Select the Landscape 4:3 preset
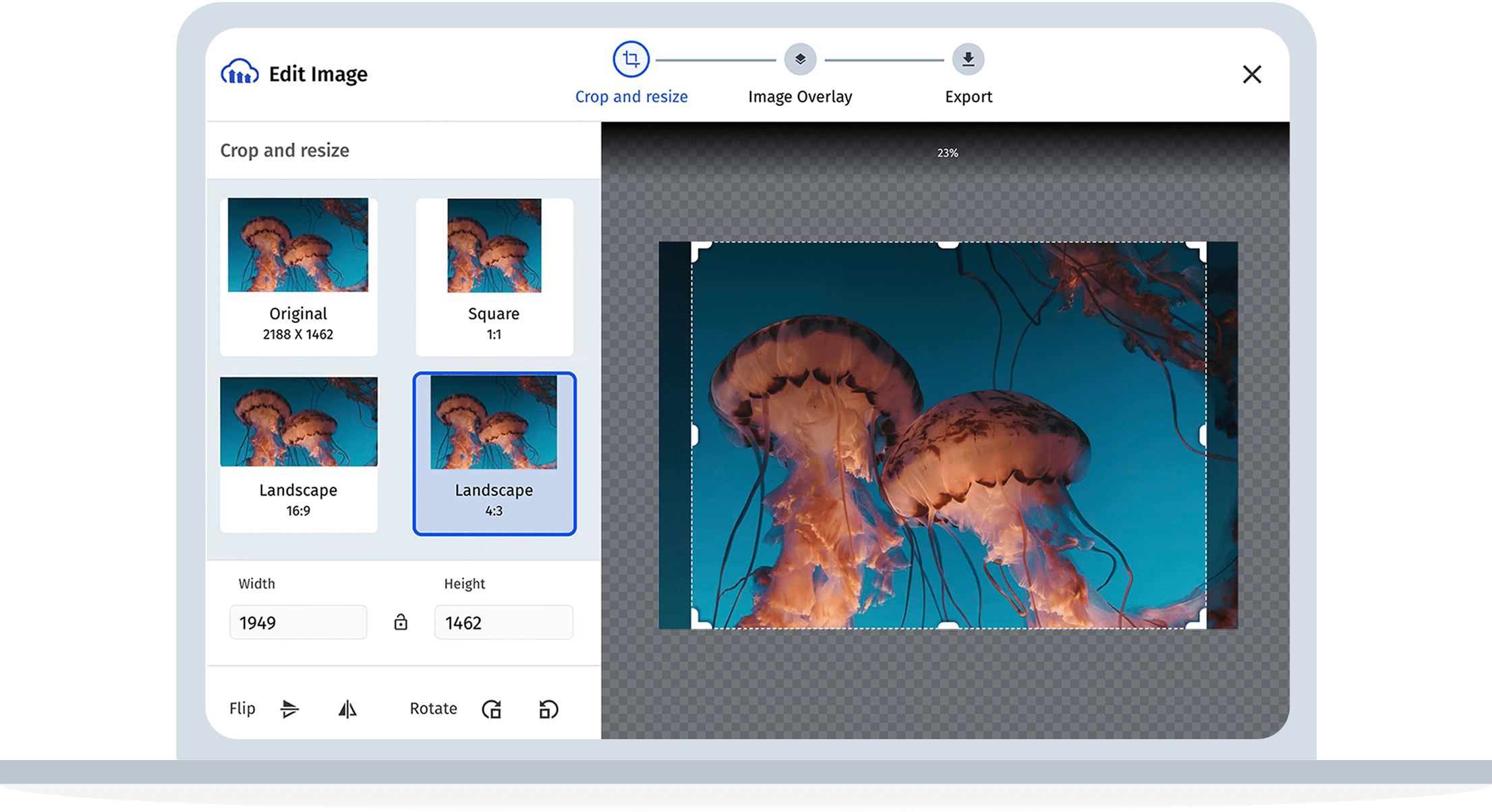Image resolution: width=1492 pixels, height=812 pixels. tap(494, 454)
